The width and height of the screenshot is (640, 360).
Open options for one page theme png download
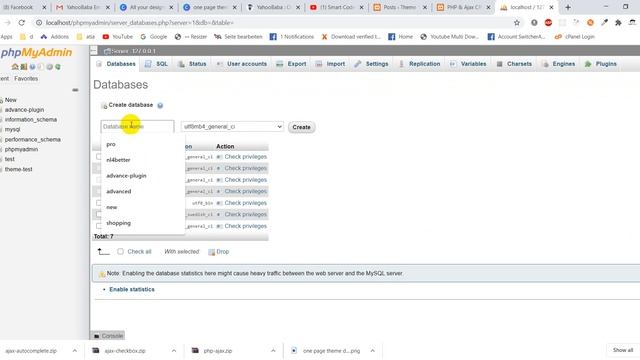click(373, 351)
